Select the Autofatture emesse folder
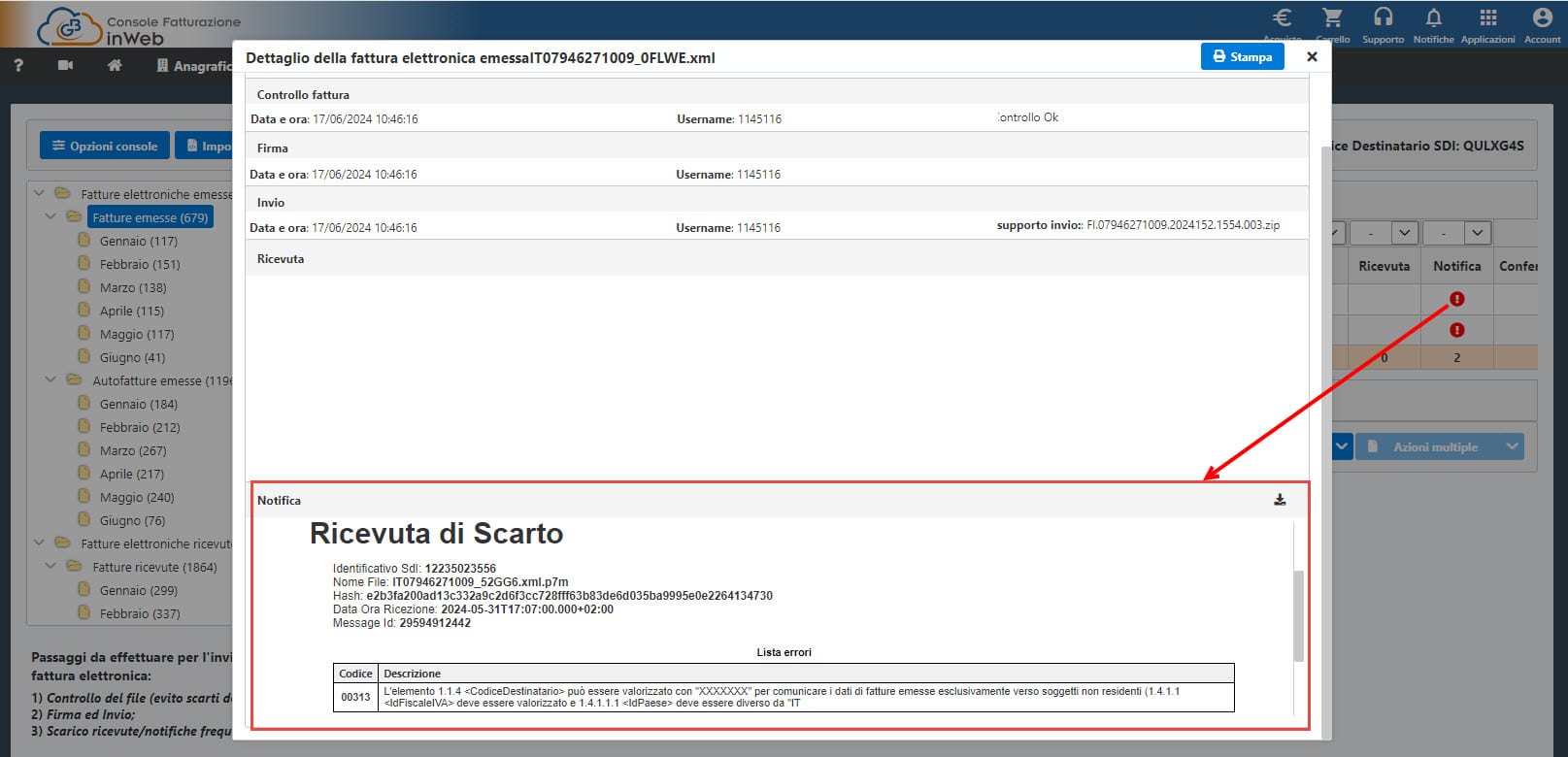This screenshot has width=1568, height=757. coord(161,380)
